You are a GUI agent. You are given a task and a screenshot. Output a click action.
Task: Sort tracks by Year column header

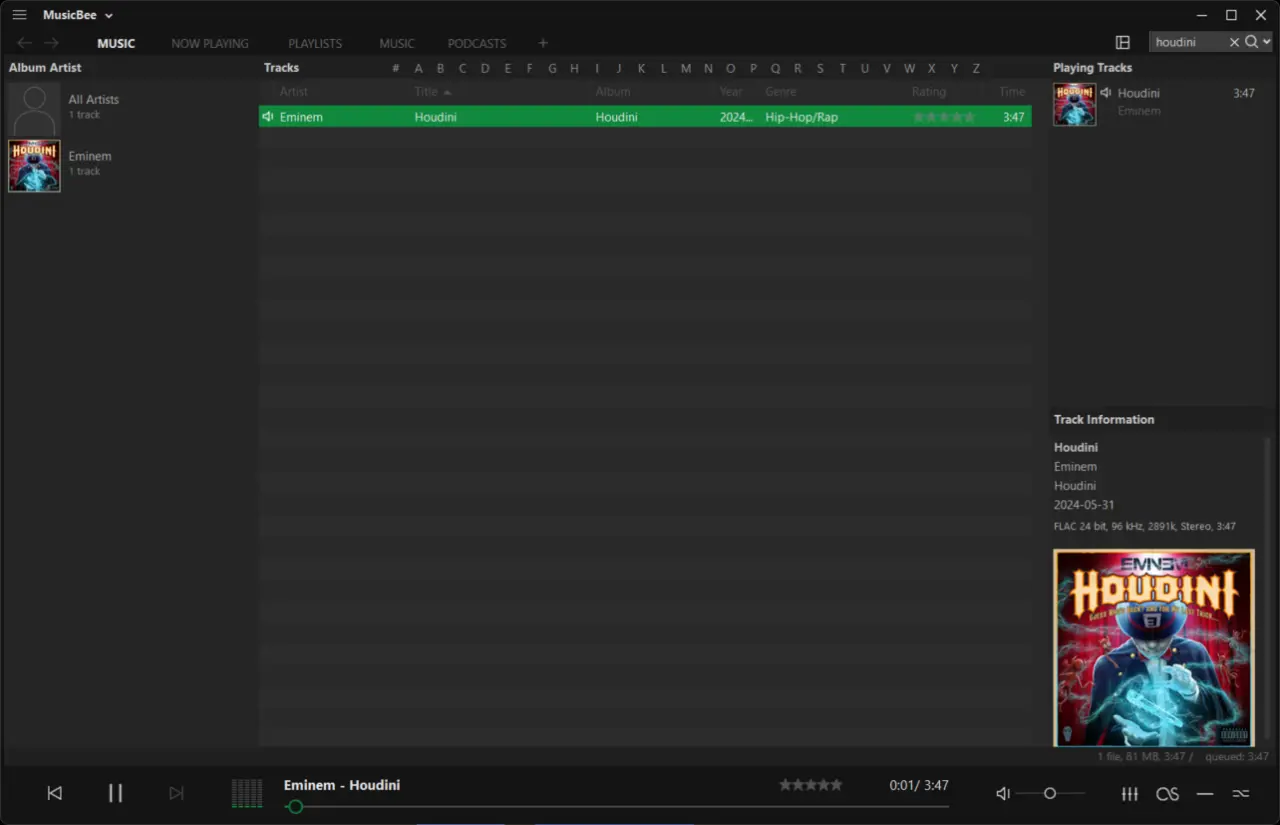point(731,92)
